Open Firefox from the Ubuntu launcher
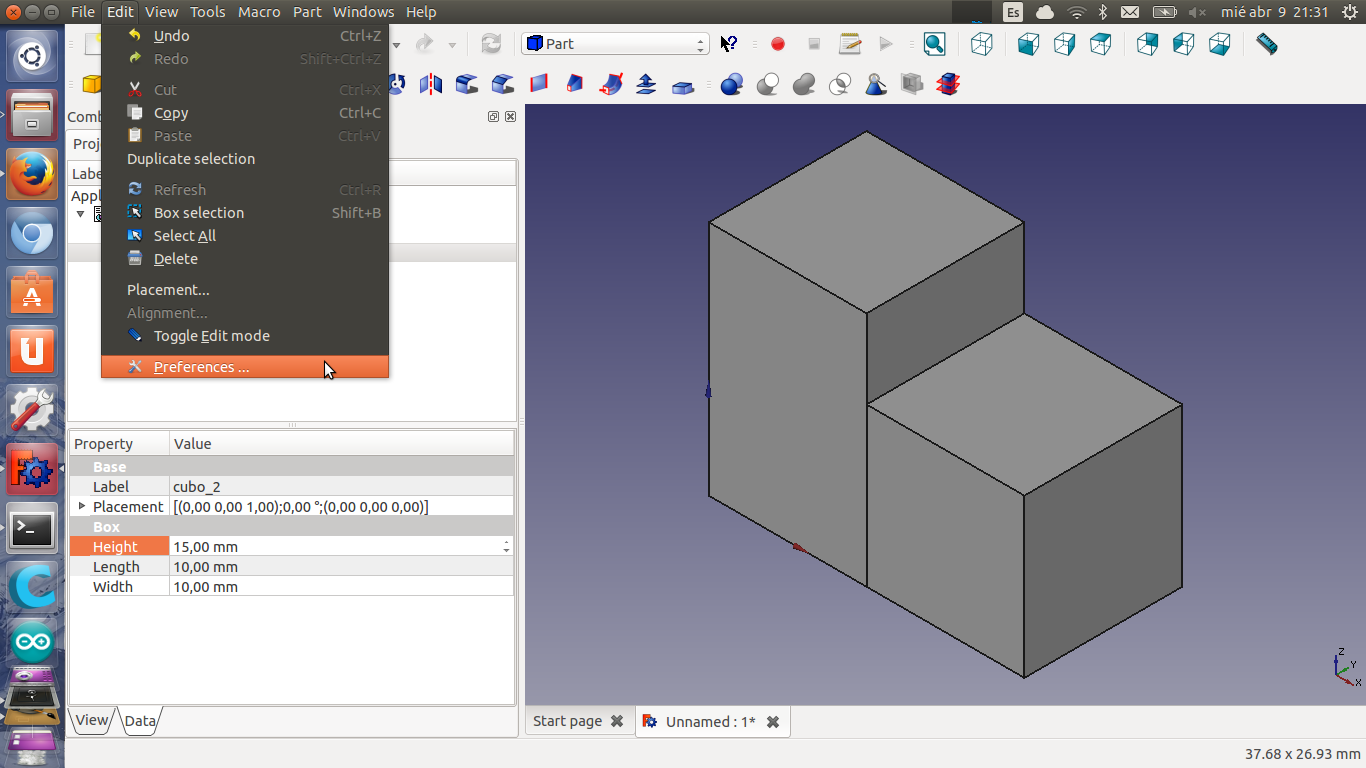 pos(32,175)
